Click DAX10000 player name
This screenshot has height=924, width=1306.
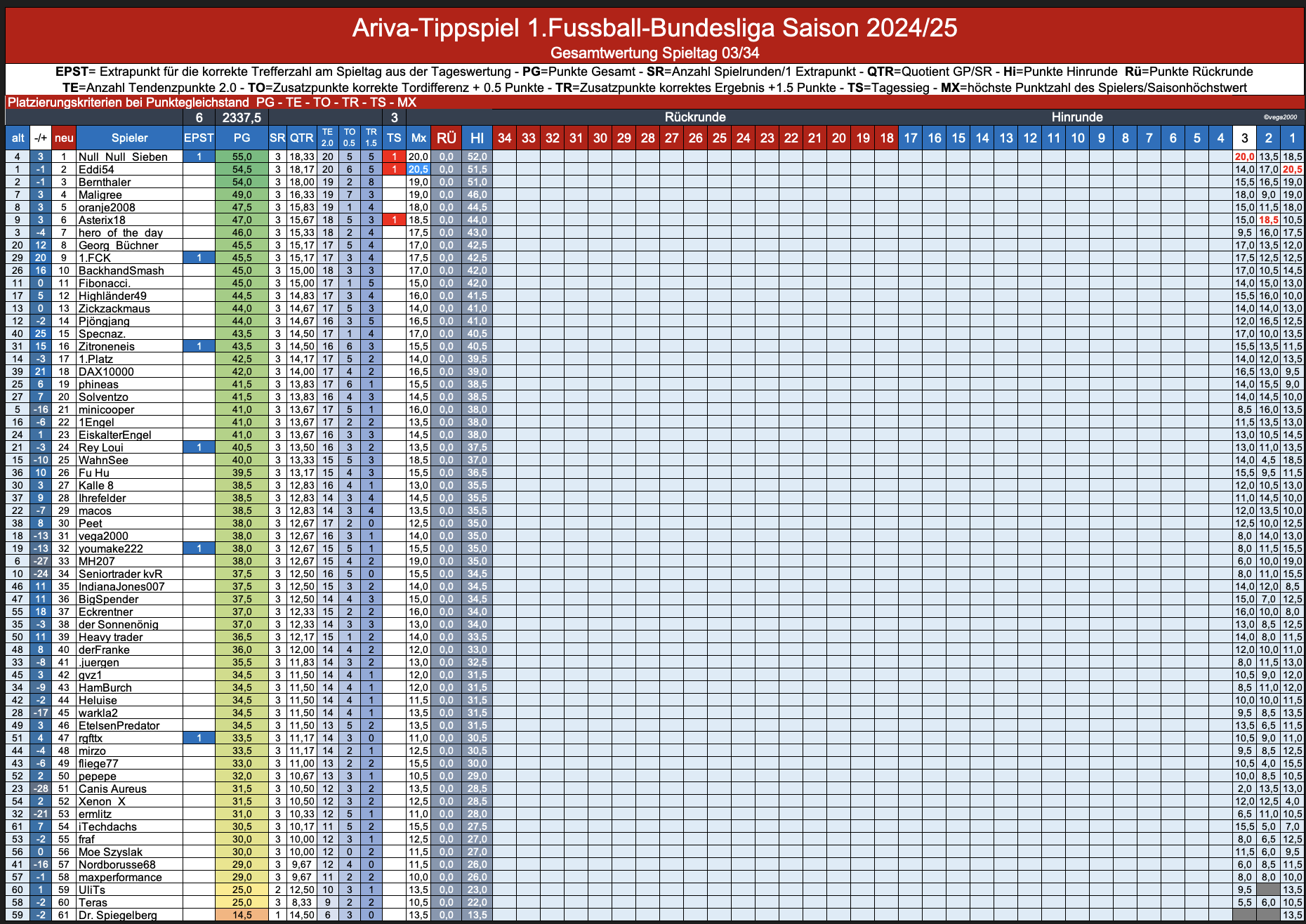129,371
